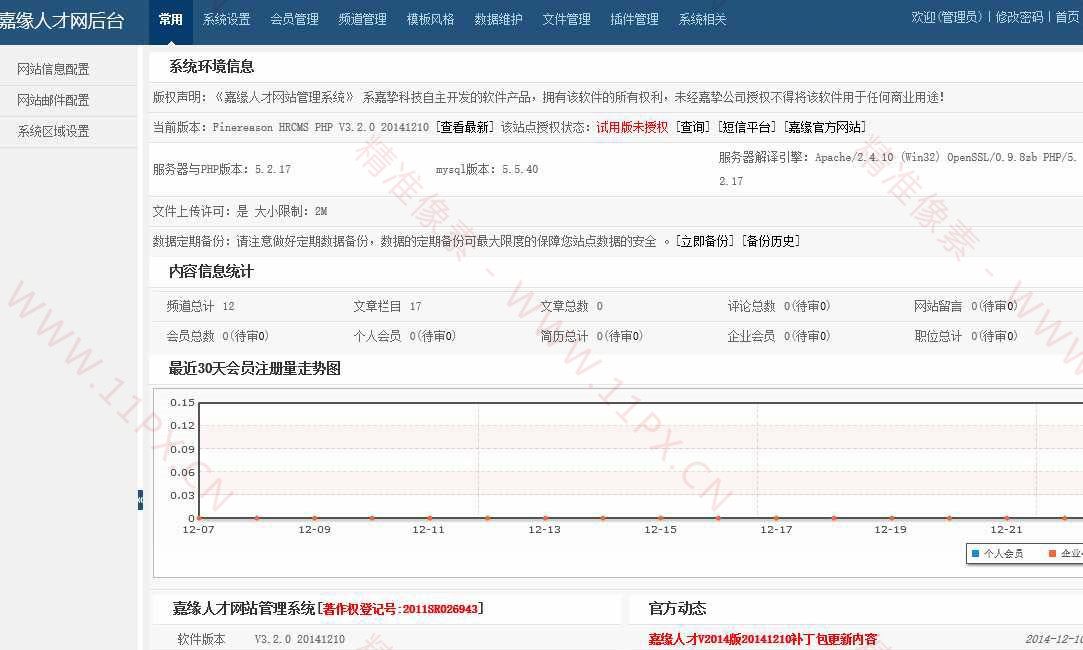Screen dimensions: 1083x650
Task: Open the [短信平台] link
Action: point(747,127)
